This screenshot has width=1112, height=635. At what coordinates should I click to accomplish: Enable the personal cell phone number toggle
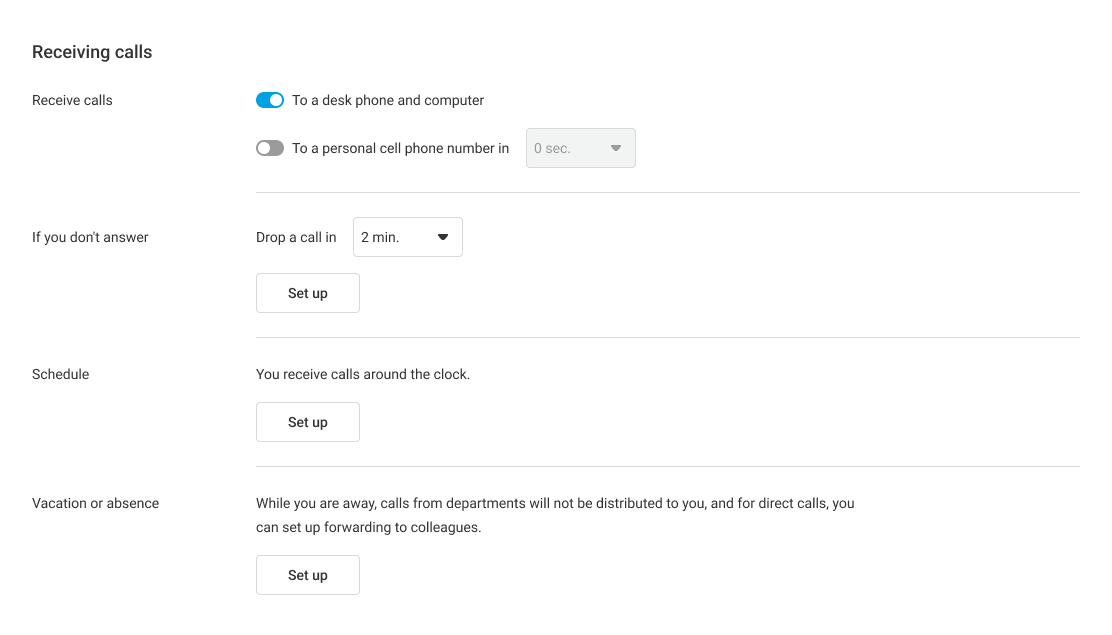pyautogui.click(x=270, y=148)
